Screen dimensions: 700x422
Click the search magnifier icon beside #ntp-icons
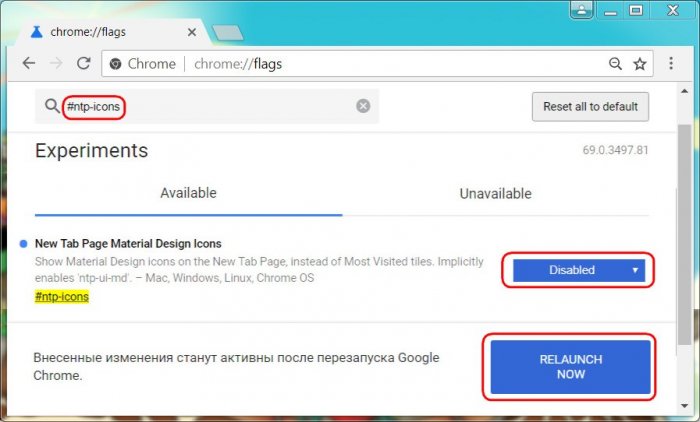point(52,106)
